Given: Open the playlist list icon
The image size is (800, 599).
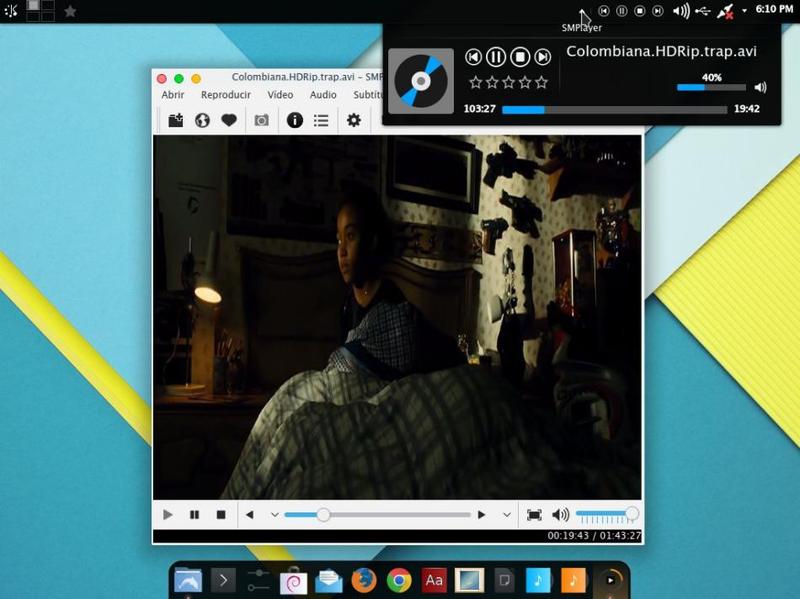Looking at the screenshot, I should point(321,120).
